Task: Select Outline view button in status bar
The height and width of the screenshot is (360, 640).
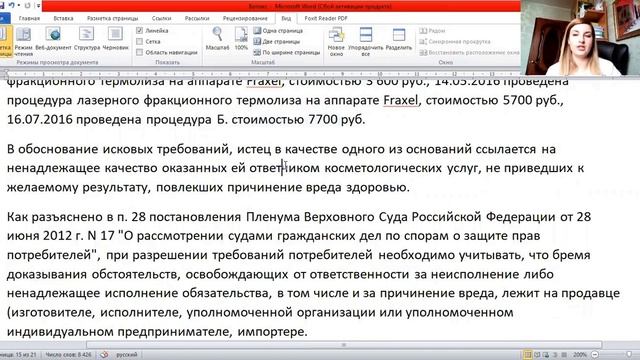Action: click(x=556, y=355)
